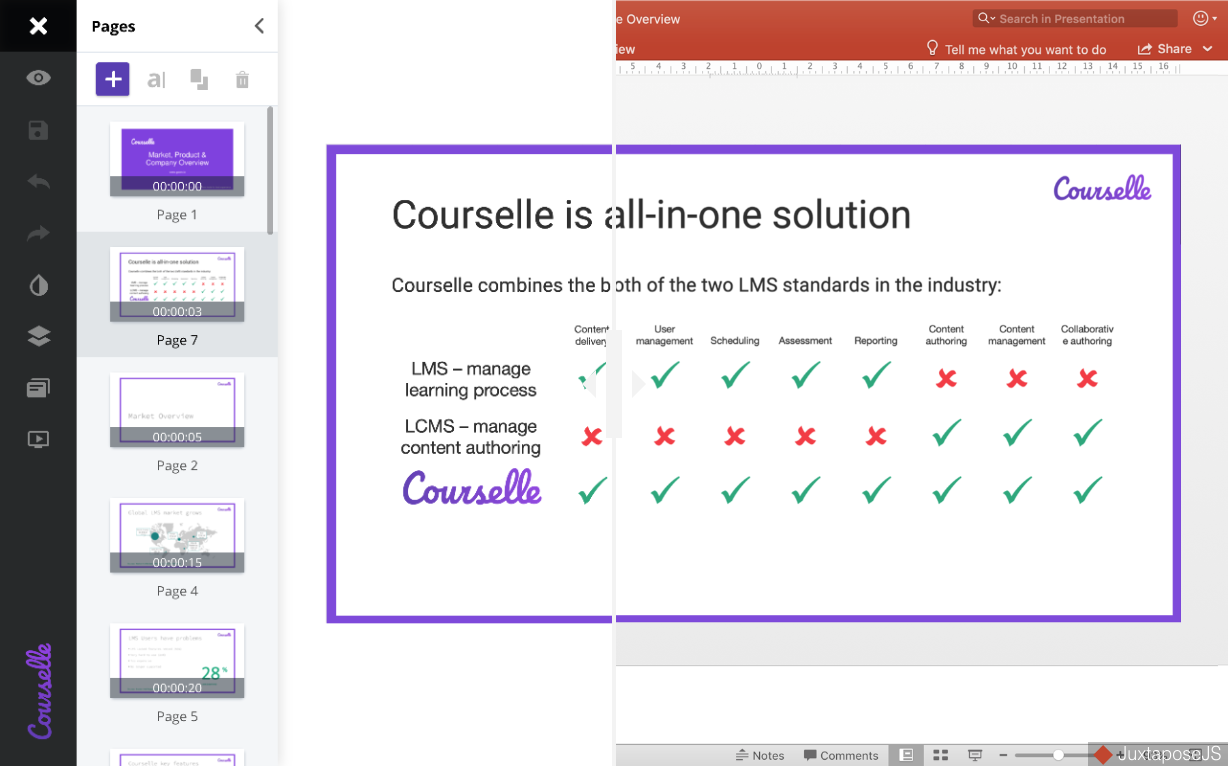Click the 'Collaborative authoring' column header
Screen dimensions: 1228x766
coord(1087,335)
